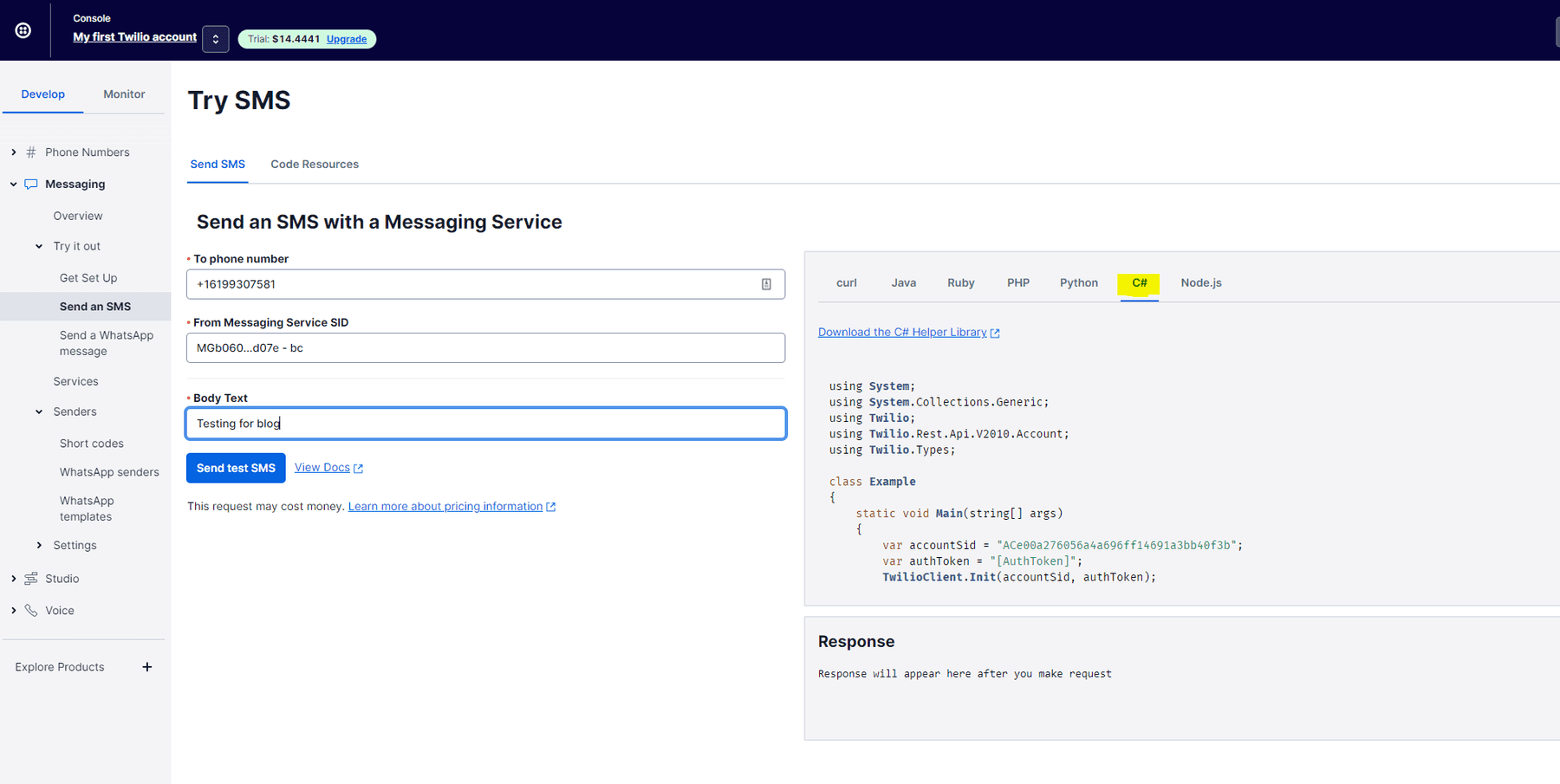
Task: Click the Voice phone icon
Action: pyautogui.click(x=31, y=611)
